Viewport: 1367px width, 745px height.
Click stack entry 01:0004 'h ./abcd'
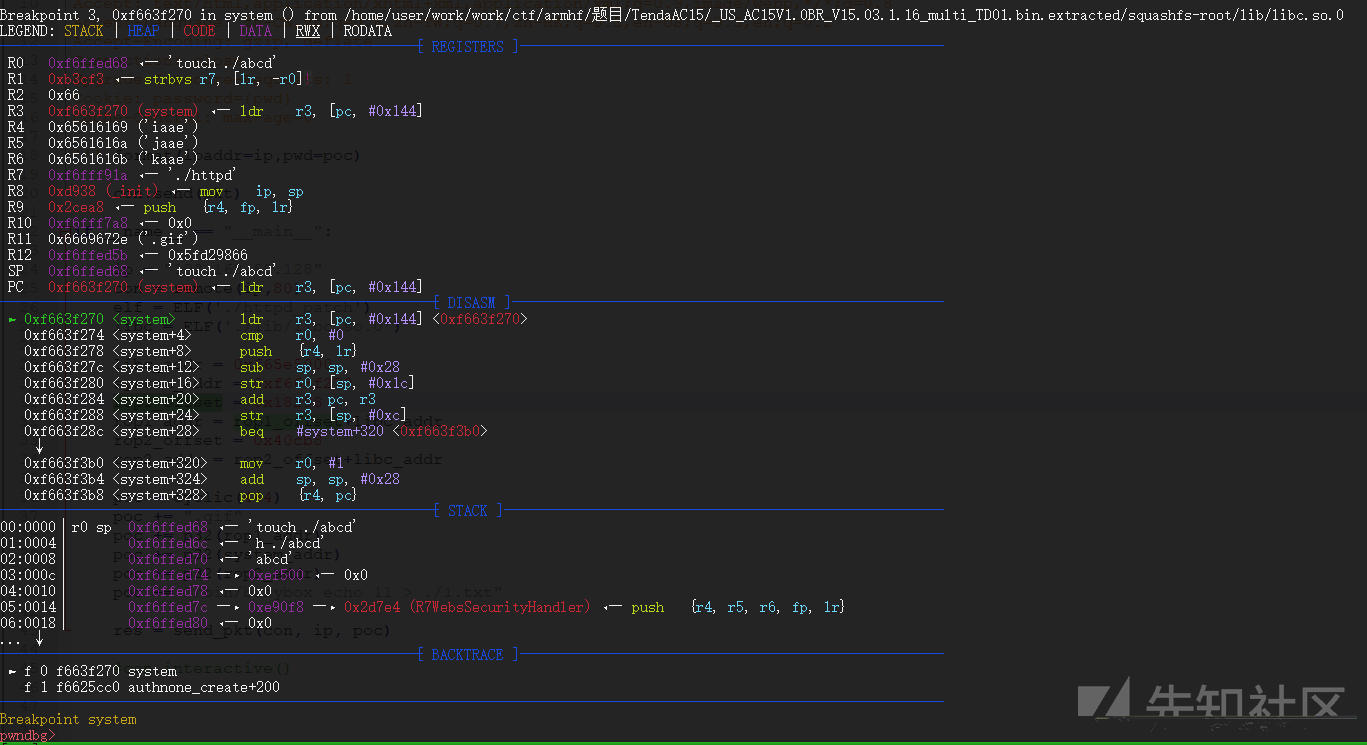coord(164,543)
